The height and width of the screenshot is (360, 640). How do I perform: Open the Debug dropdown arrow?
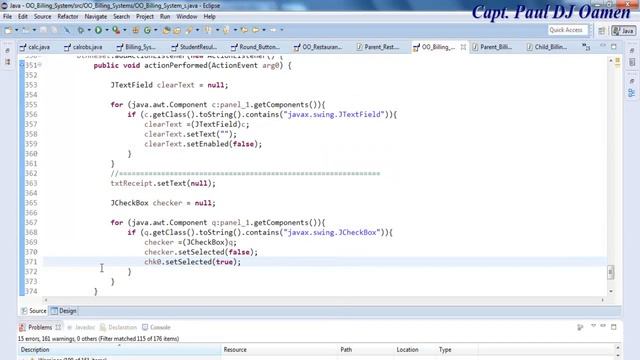[89, 30]
